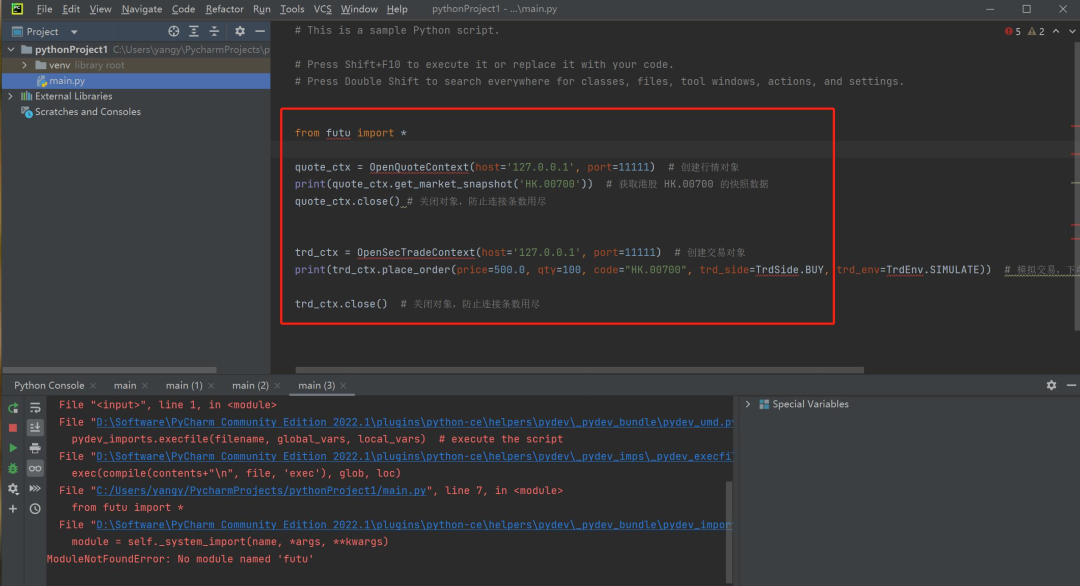Stop the running console with red square

click(13, 428)
